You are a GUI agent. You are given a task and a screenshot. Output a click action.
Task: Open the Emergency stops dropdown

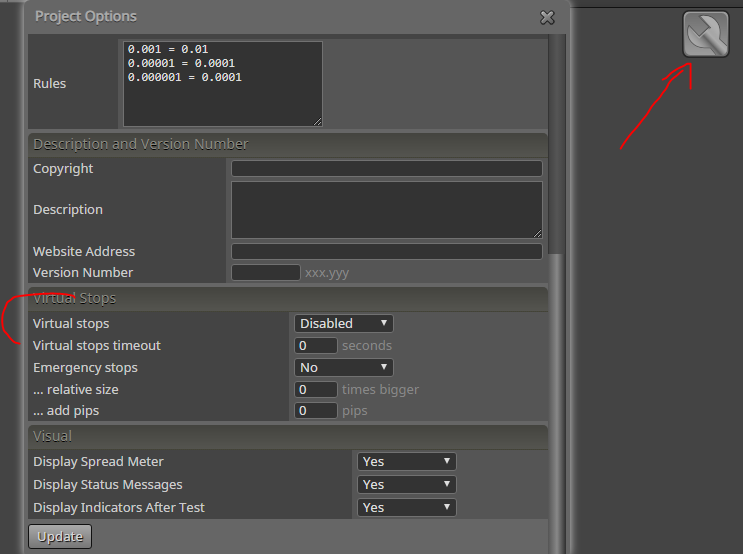[344, 367]
